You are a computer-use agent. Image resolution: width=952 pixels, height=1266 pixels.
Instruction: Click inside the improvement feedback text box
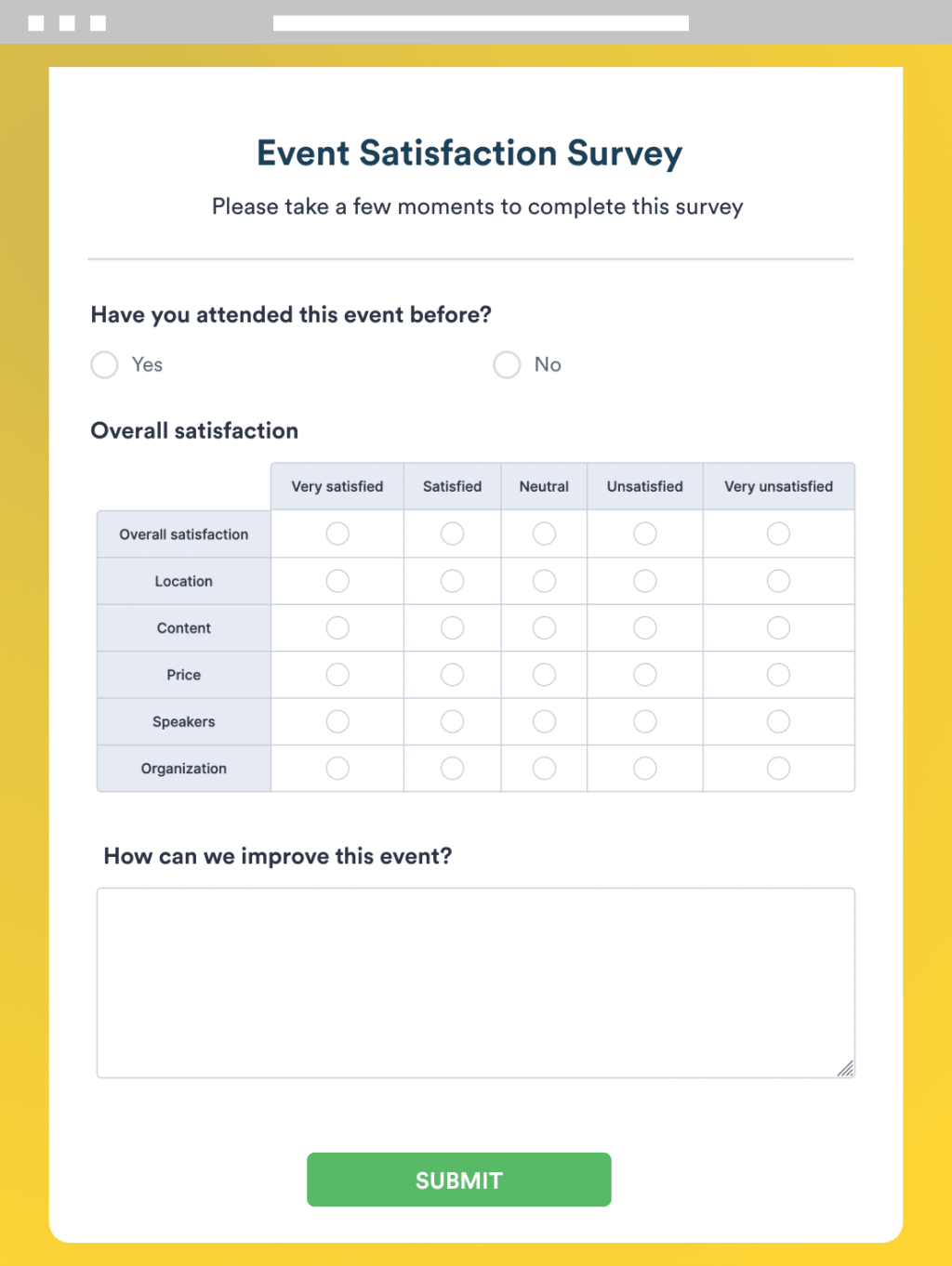click(475, 981)
